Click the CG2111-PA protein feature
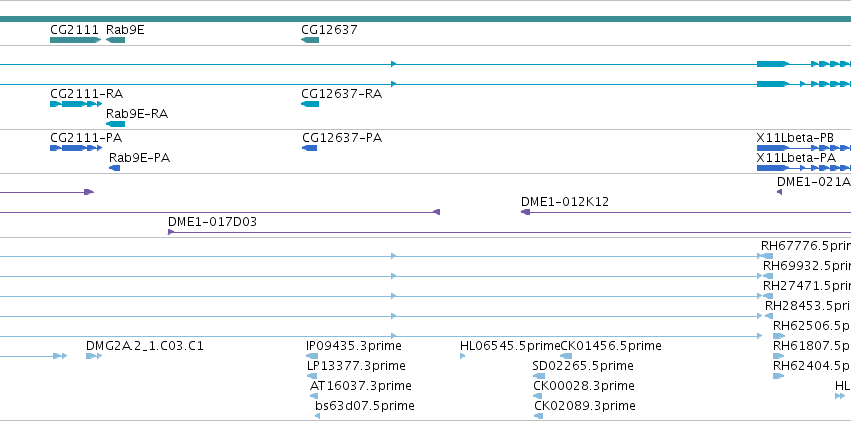The width and height of the screenshot is (851, 421). pyautogui.click(x=75, y=148)
